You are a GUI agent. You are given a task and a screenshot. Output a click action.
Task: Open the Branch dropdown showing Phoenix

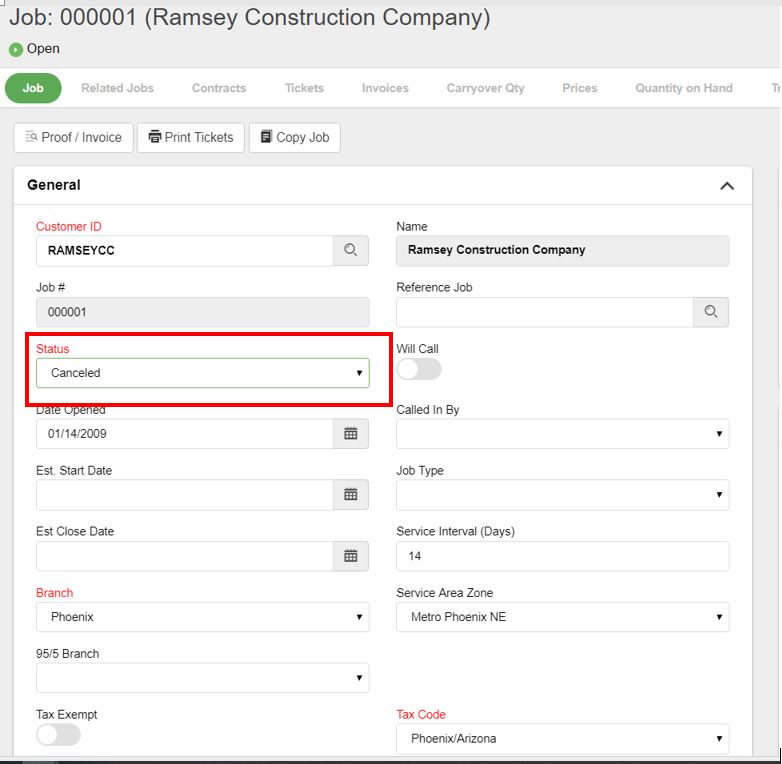pos(202,617)
